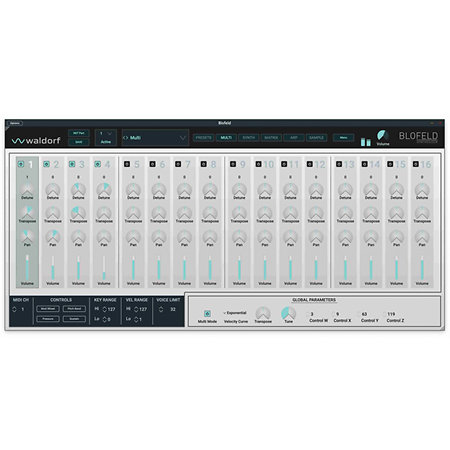Image resolution: width=450 pixels, height=450 pixels.
Task: Click the Vel Range Lo stepper
Action: point(136,319)
